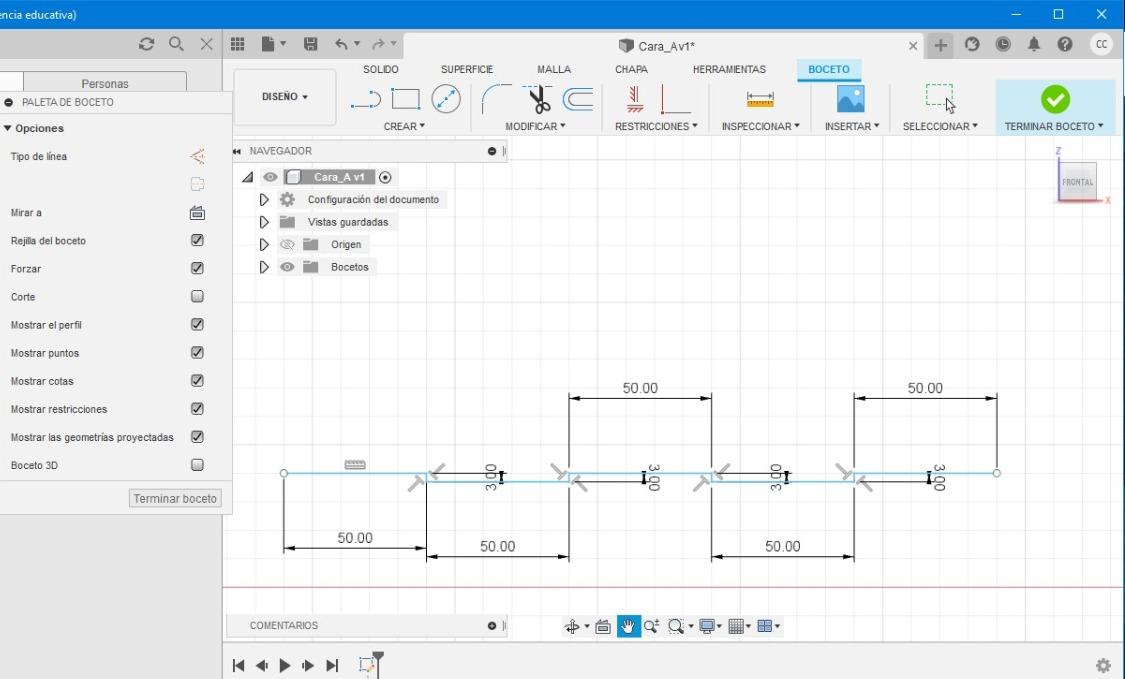
Task: Click the Tipo de línea icon
Action: point(197,156)
